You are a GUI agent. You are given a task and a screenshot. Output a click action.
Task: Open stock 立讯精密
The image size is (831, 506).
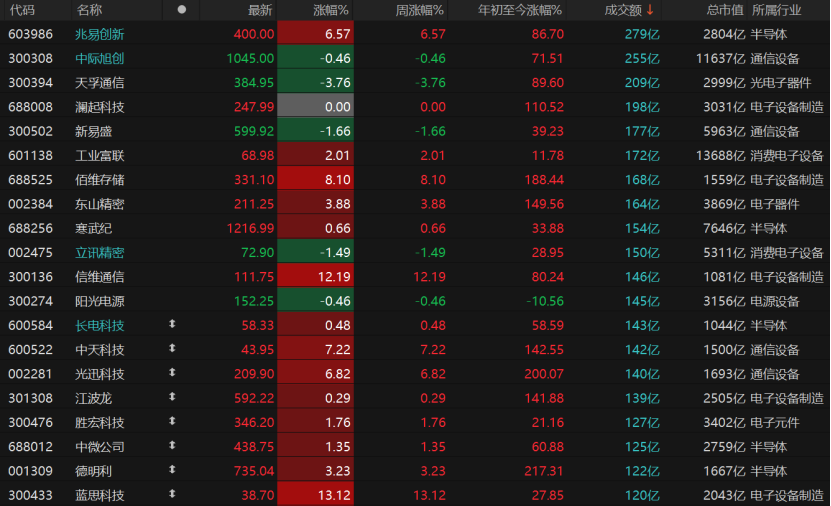[x=100, y=253]
